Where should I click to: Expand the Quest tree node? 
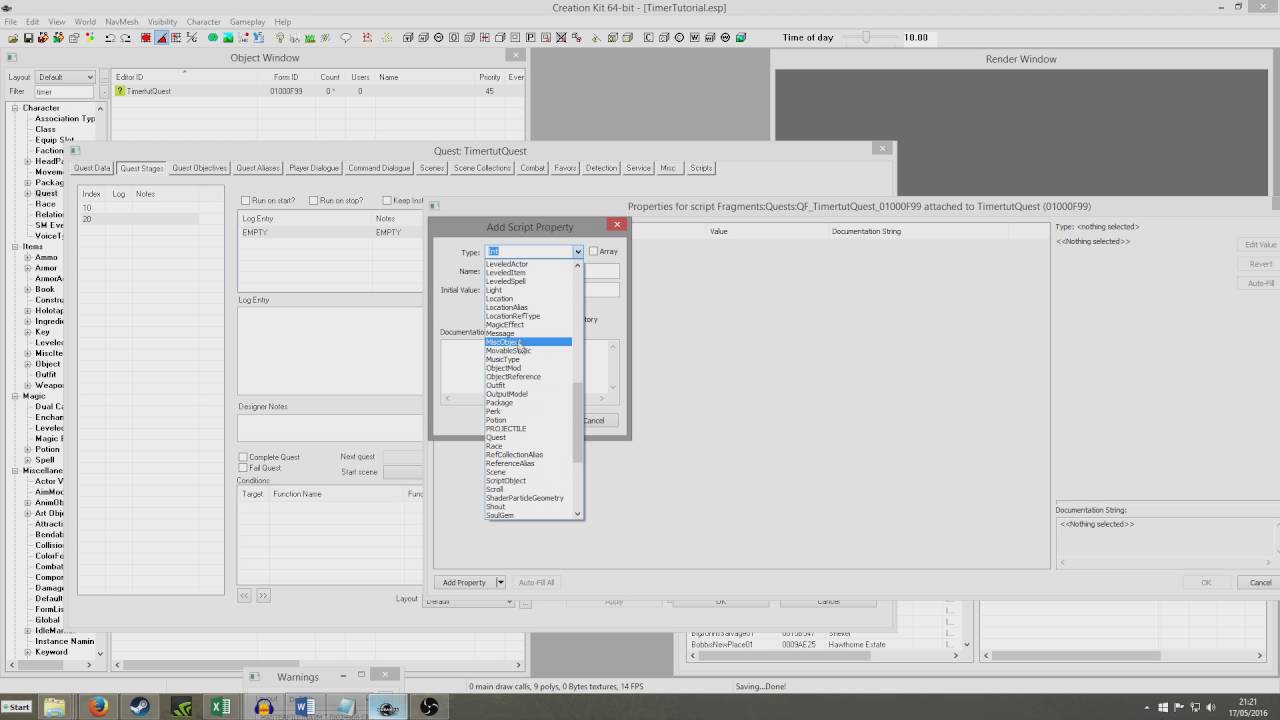pyautogui.click(x=28, y=193)
